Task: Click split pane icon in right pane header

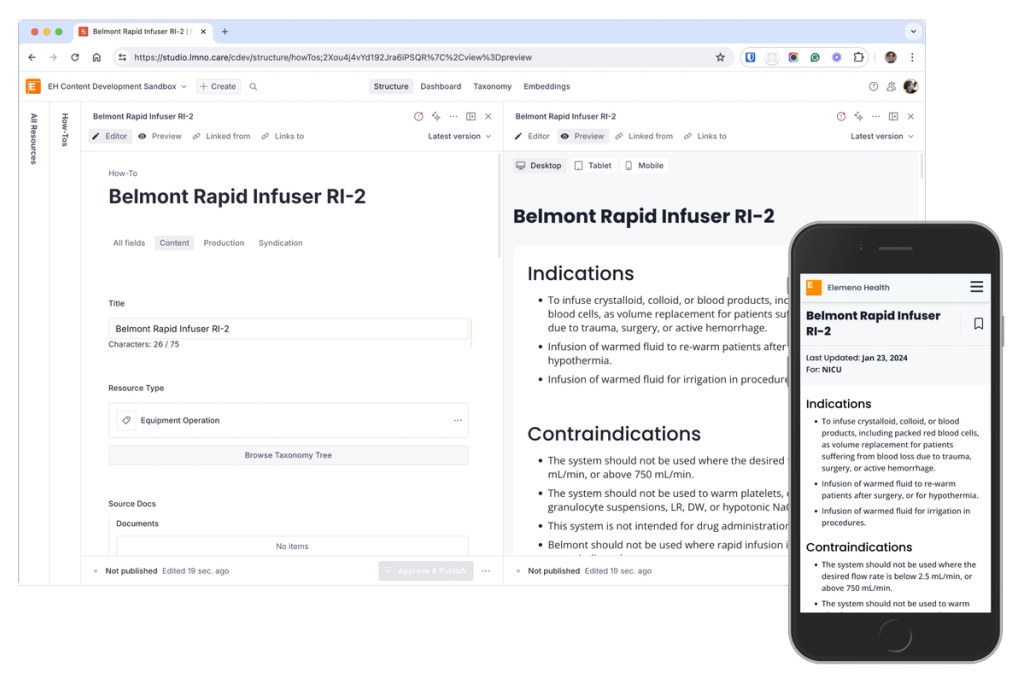Action: [x=893, y=116]
